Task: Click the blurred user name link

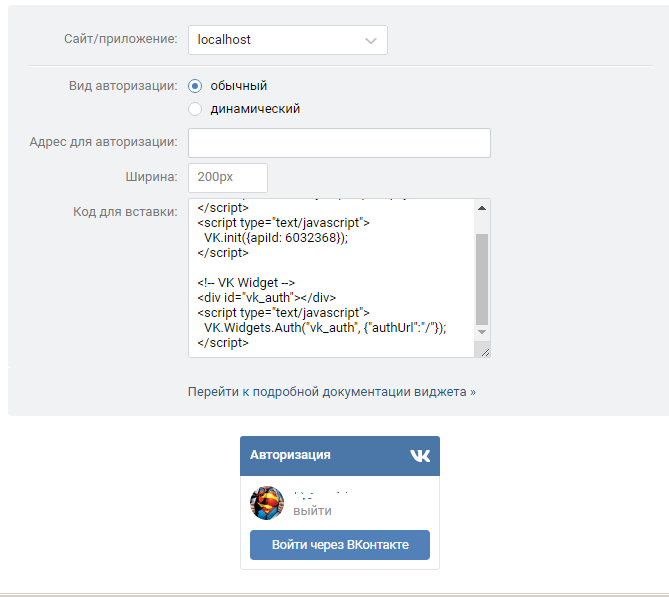Action: pos(322,495)
